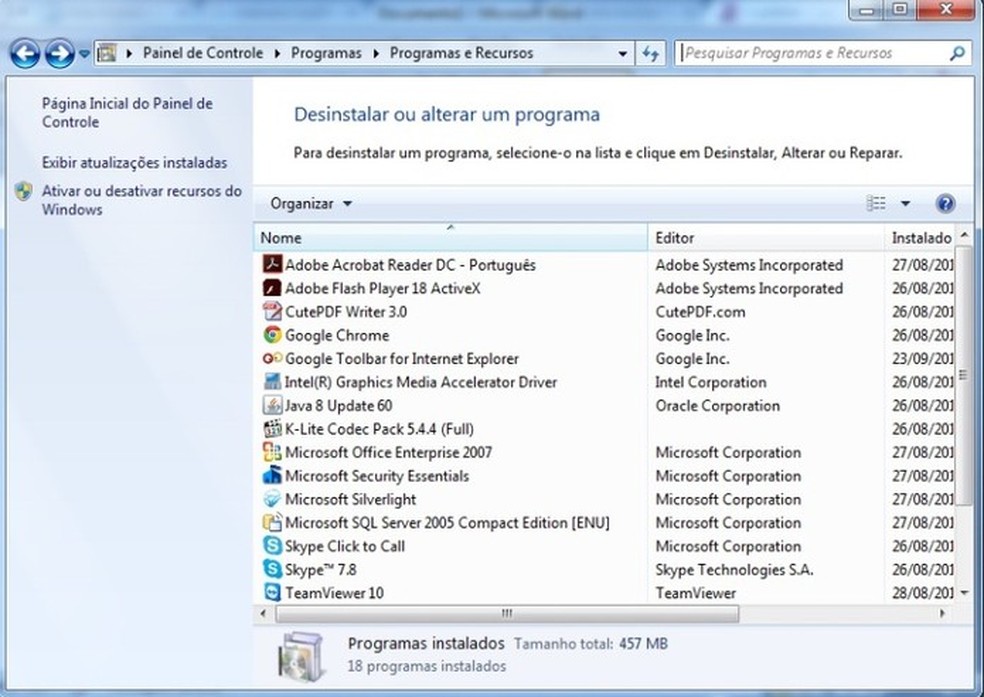This screenshot has width=984, height=697.
Task: Click the 18 programas instalados text
Action: [x=427, y=666]
